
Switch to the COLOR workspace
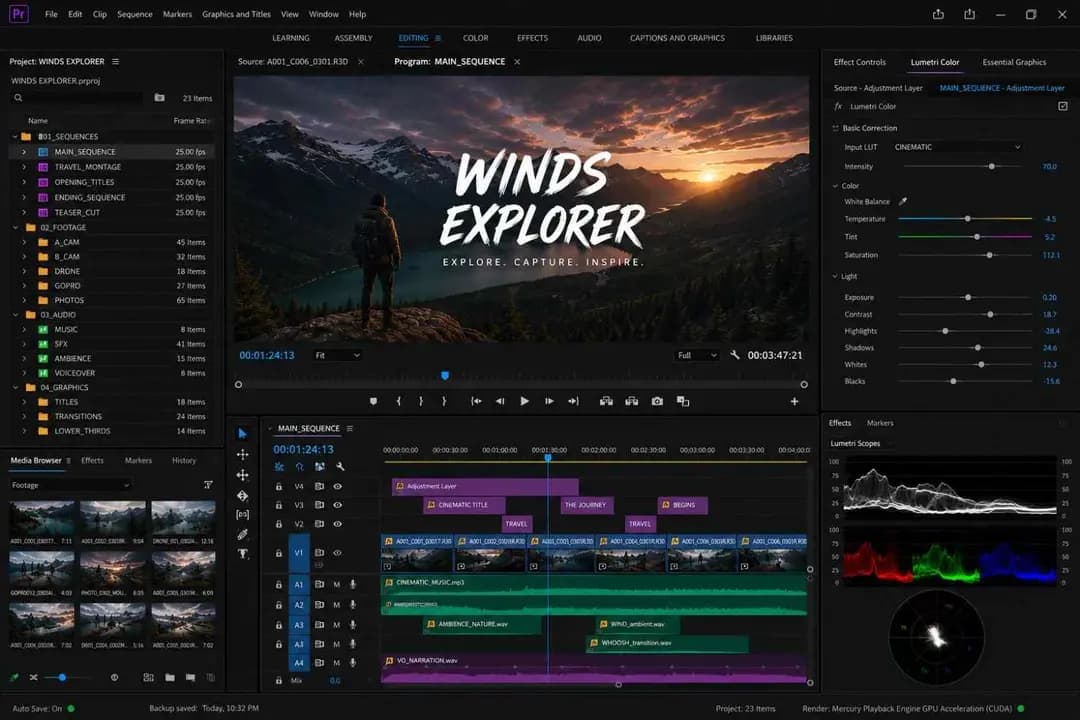(475, 38)
